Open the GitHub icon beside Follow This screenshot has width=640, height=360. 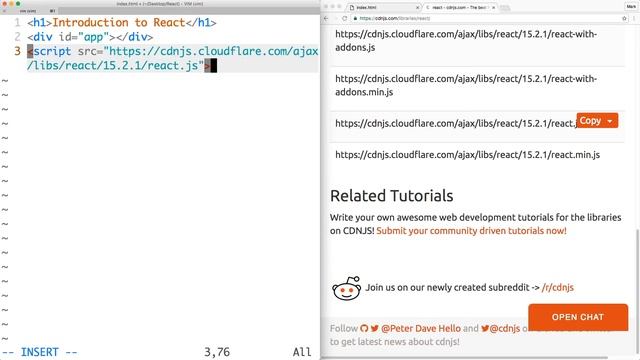click(364, 328)
